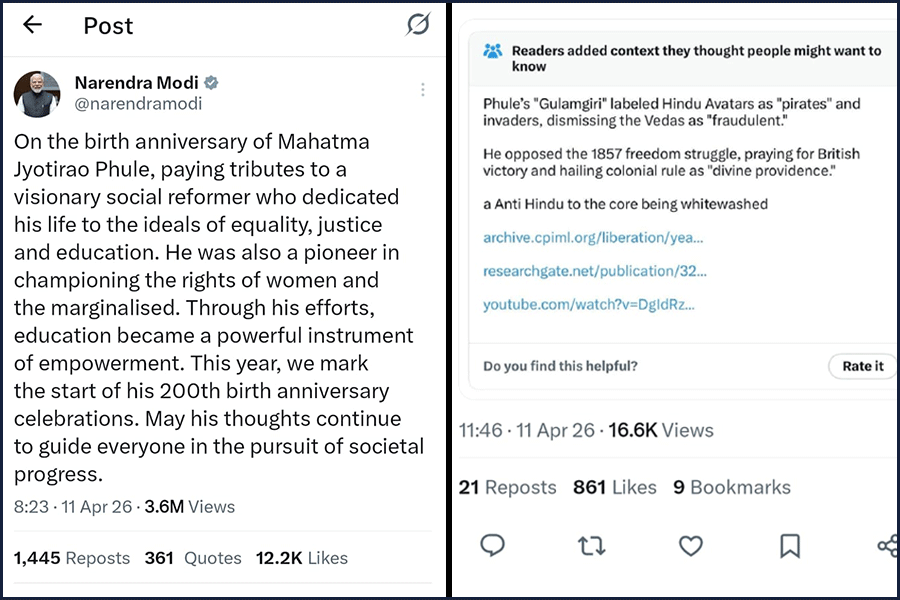Click the @narendramodi handle

(138, 104)
